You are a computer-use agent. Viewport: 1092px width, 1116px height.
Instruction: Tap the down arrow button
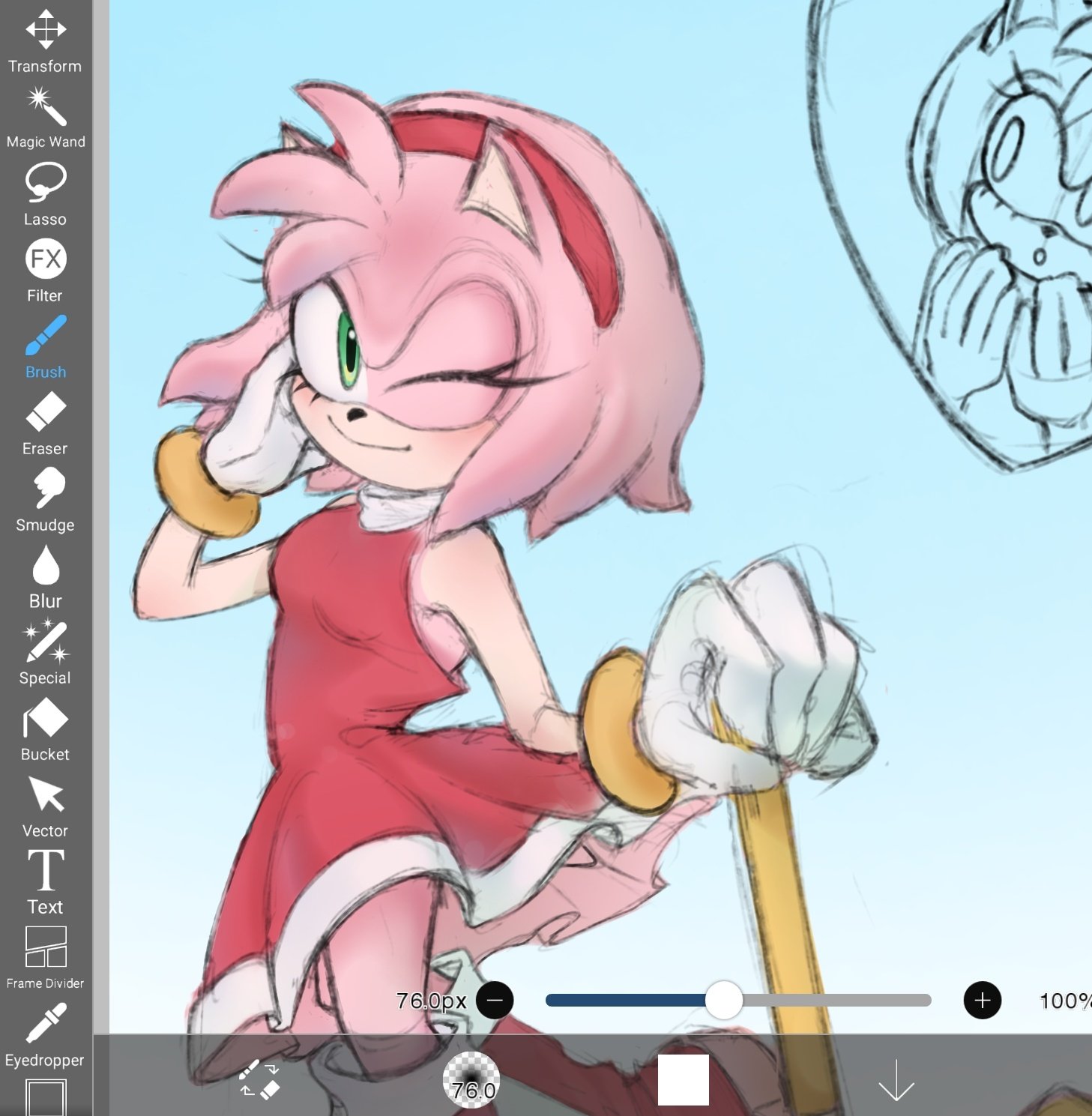tap(896, 1080)
